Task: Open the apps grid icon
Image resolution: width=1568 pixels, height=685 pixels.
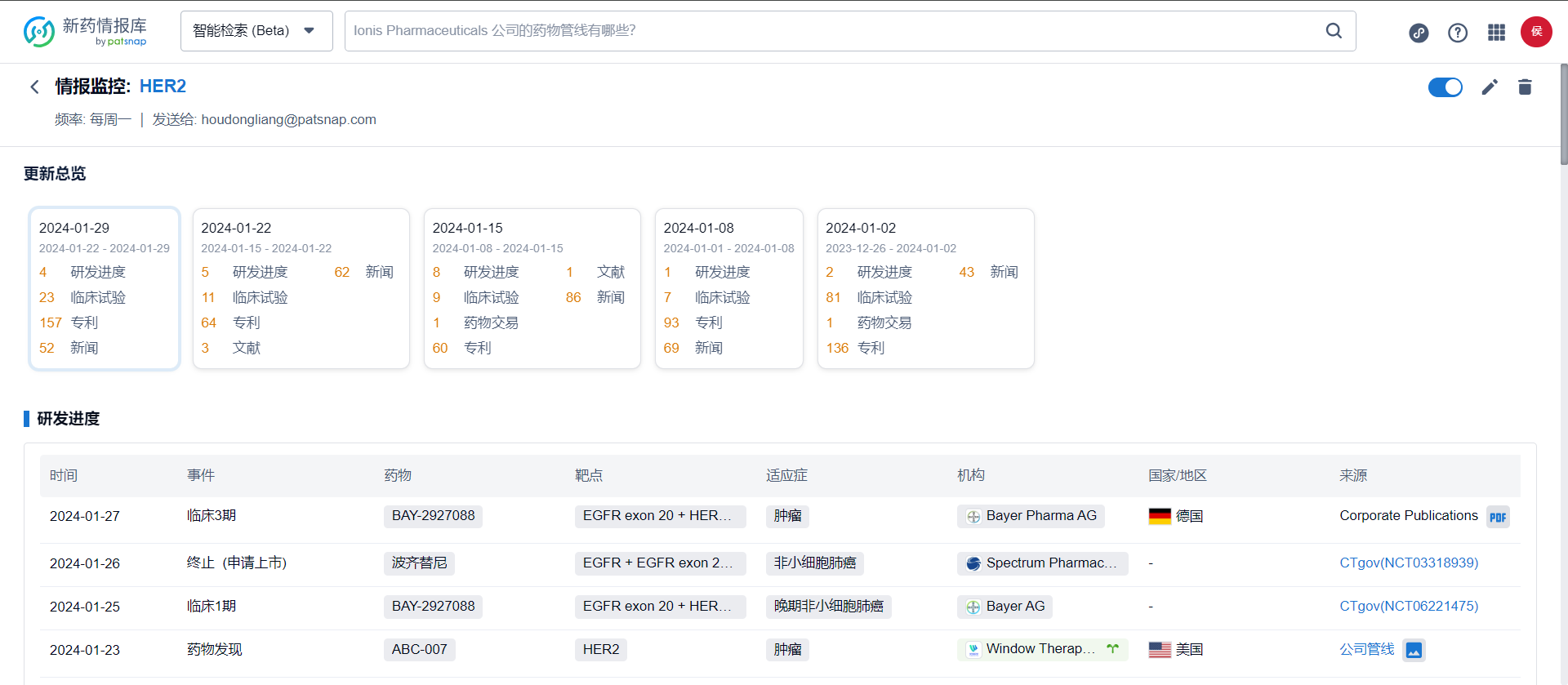Action: [1496, 33]
